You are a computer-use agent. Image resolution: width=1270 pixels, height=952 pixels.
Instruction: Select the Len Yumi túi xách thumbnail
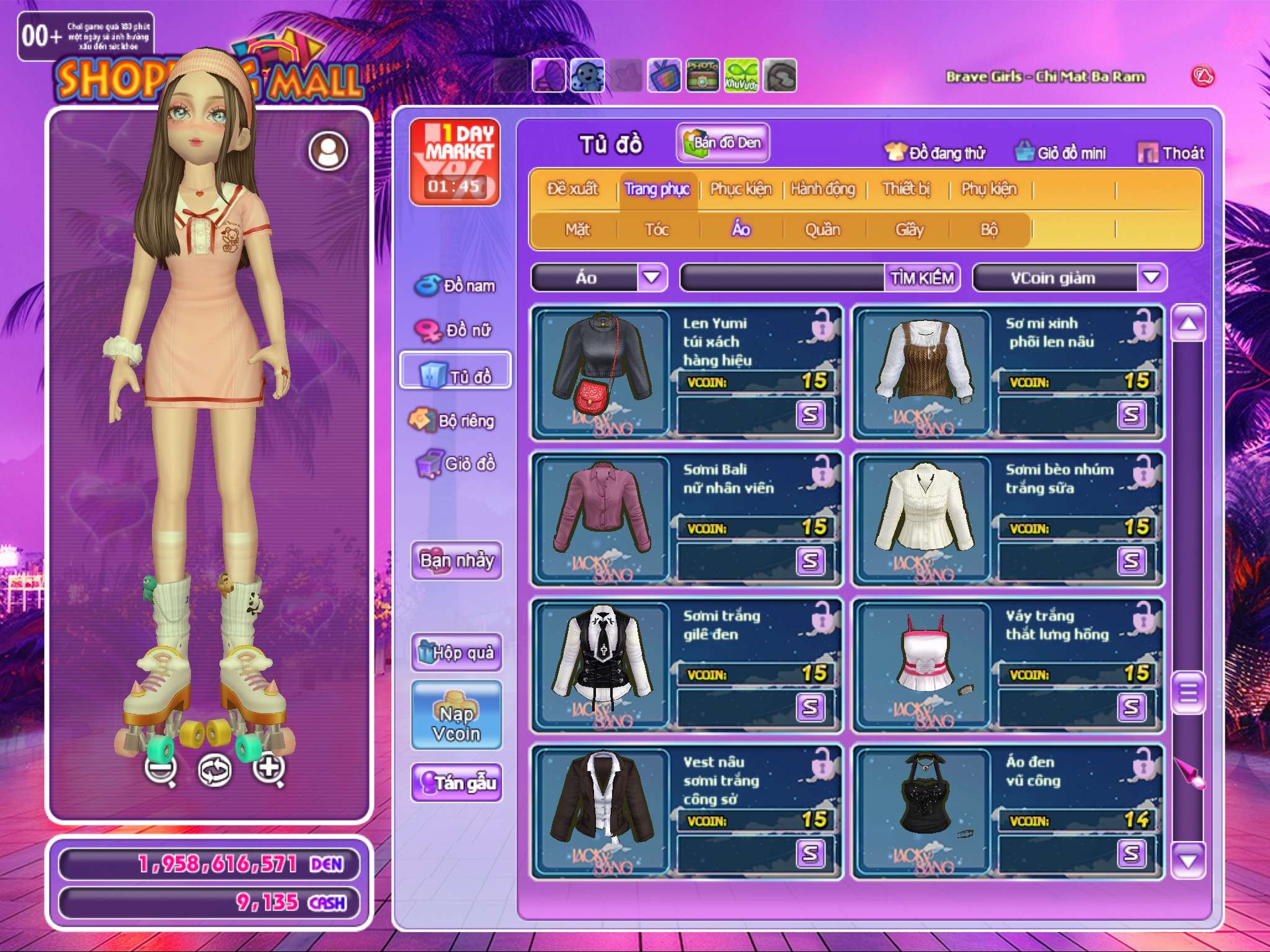point(603,373)
